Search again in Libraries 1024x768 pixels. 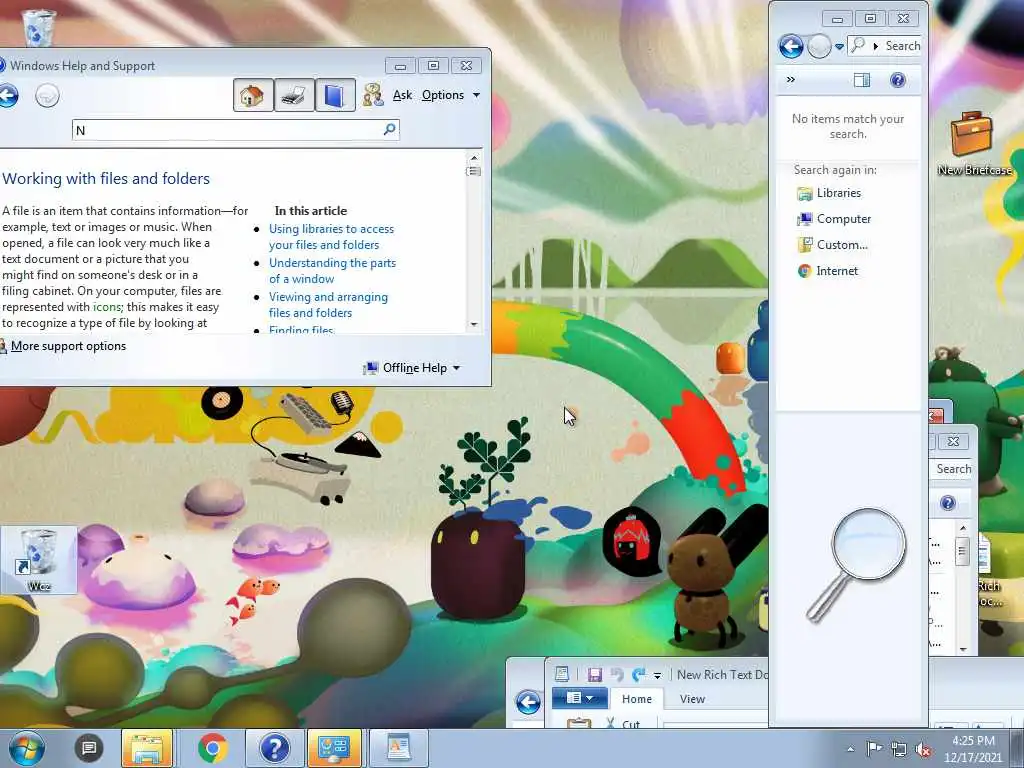[829, 193]
